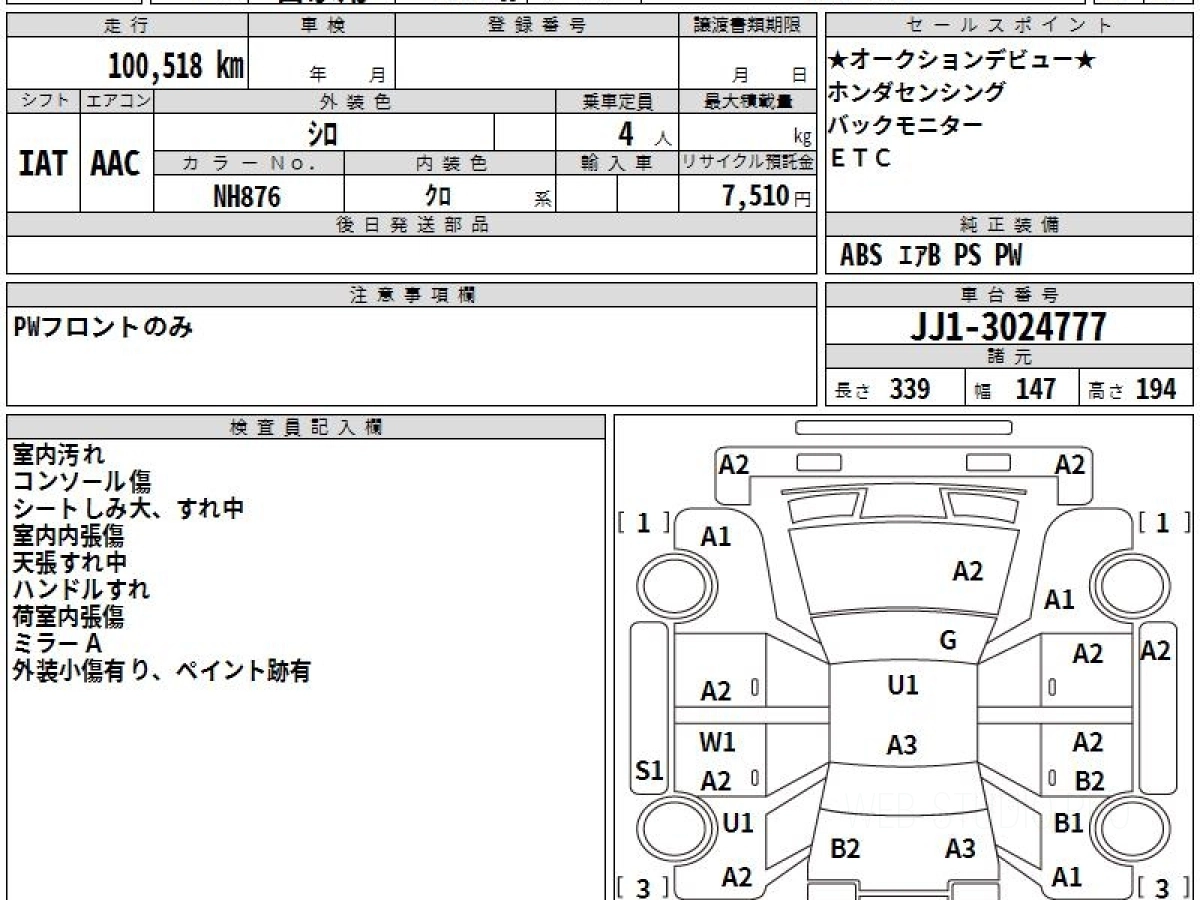The height and width of the screenshot is (900, 1200).
Task: Select the length value 長さ 339
Action: tap(883, 389)
